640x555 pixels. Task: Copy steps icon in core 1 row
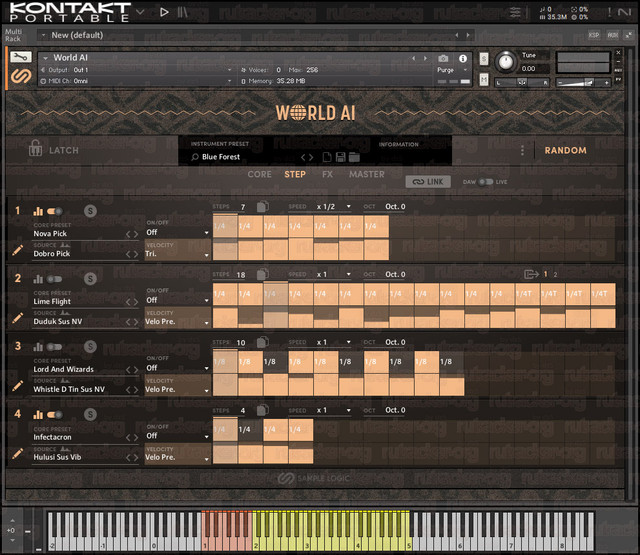point(262,206)
